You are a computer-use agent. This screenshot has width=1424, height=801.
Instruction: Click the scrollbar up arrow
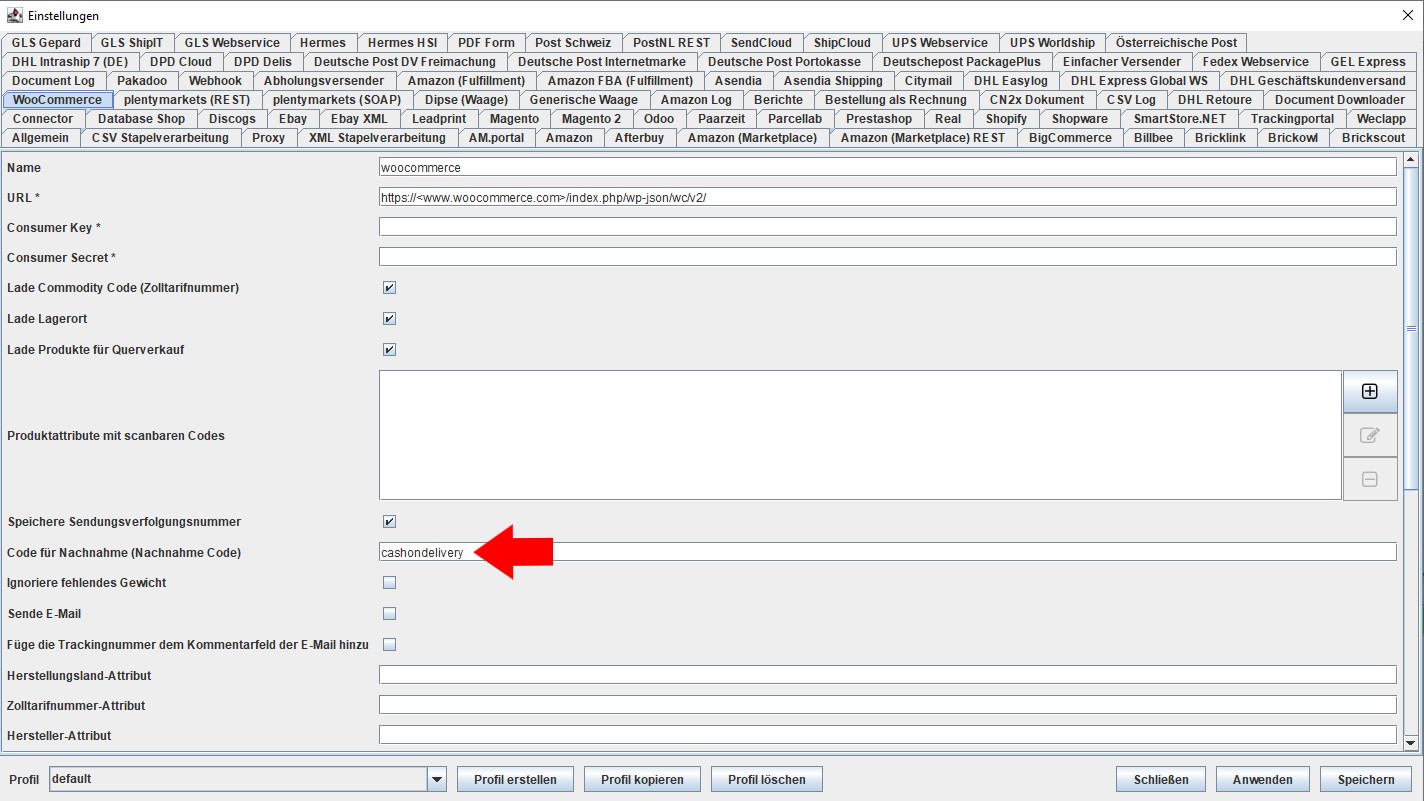coord(1411,159)
